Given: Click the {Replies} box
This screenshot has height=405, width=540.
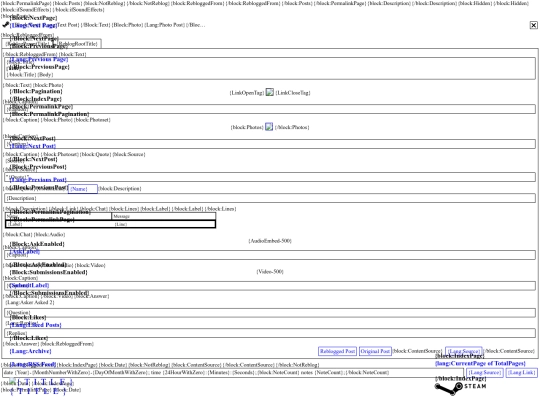Looking at the screenshot, I should 270,333.
